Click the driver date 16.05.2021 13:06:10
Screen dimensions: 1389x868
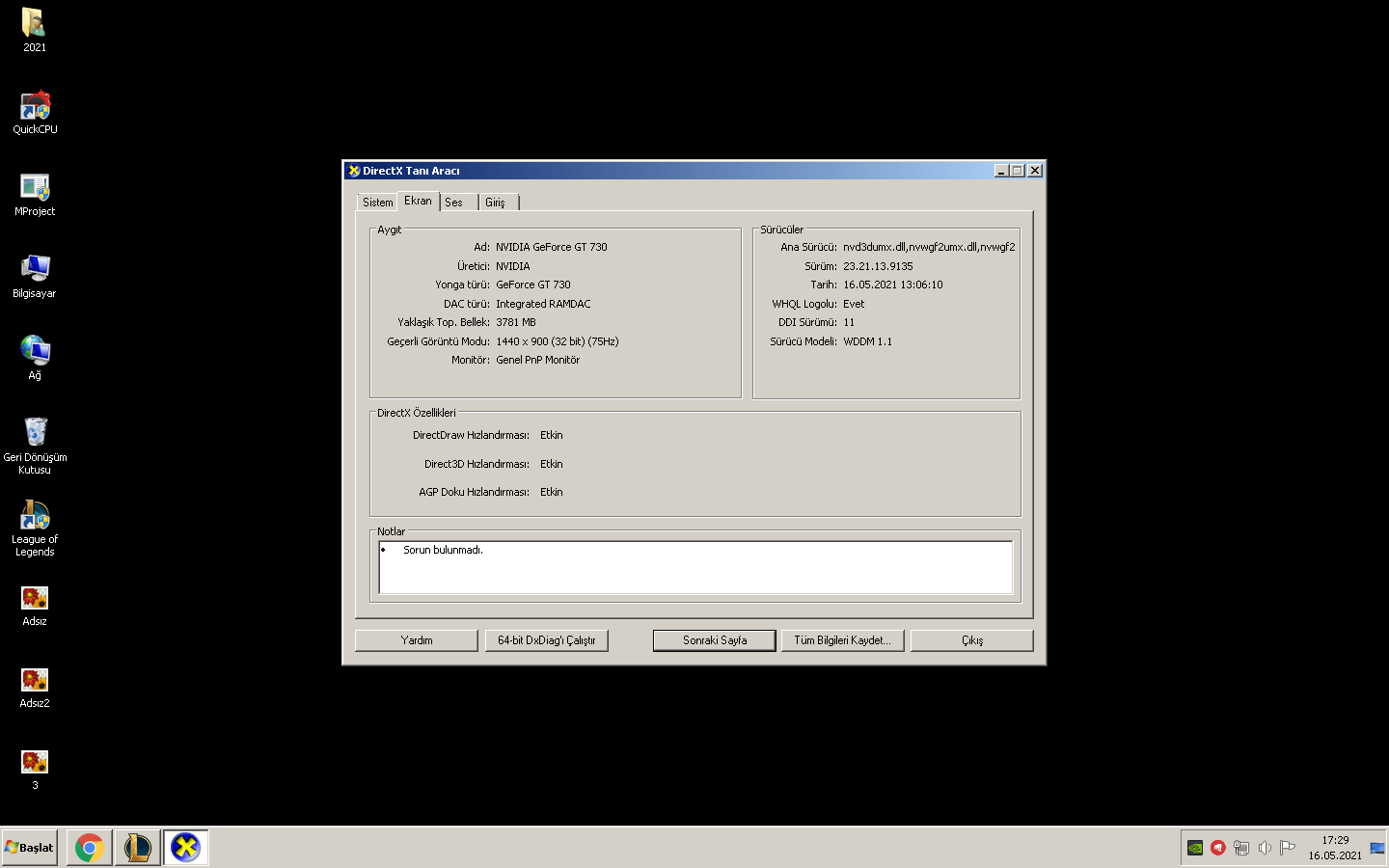[893, 285]
